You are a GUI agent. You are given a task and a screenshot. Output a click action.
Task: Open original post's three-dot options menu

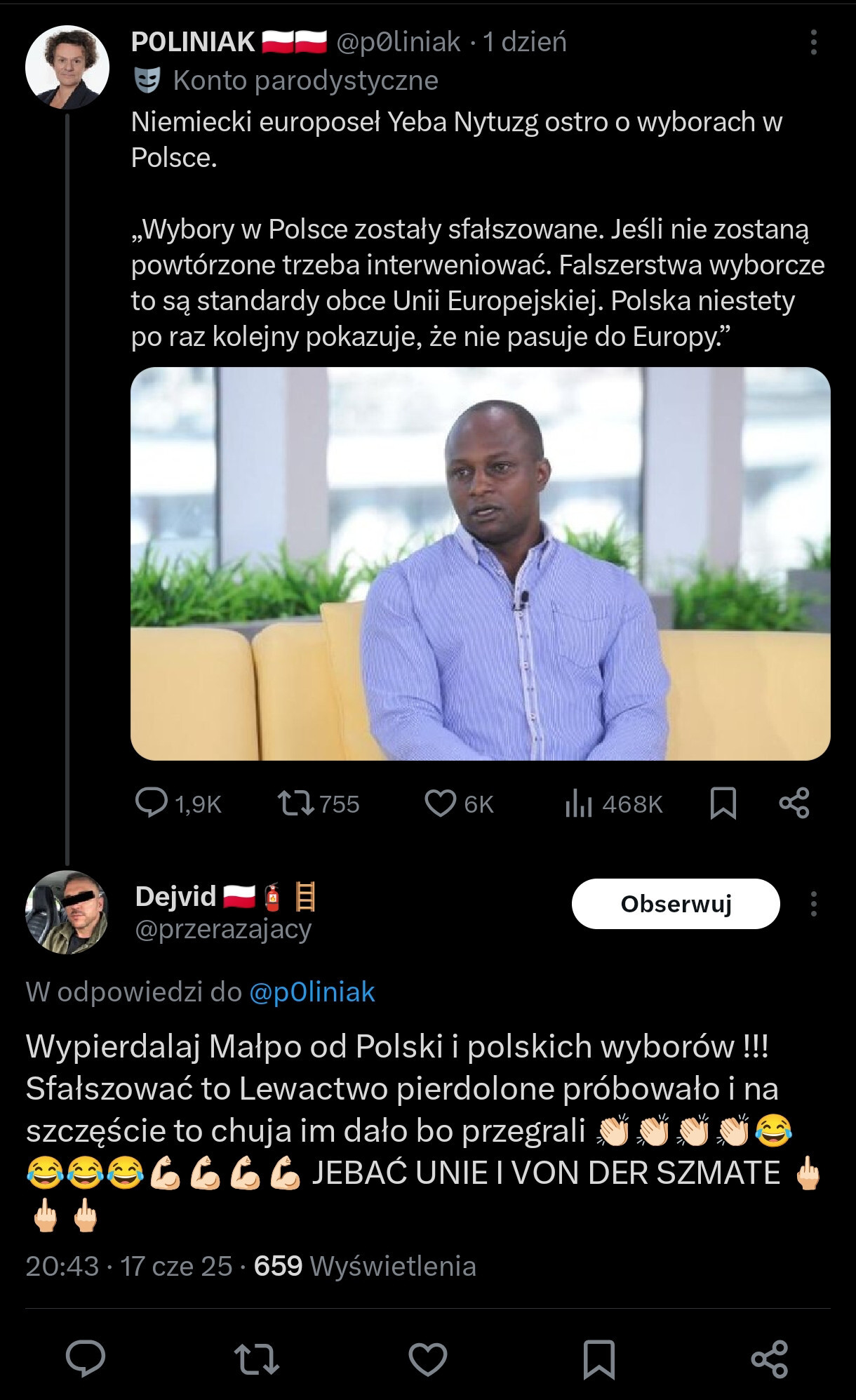pyautogui.click(x=813, y=43)
